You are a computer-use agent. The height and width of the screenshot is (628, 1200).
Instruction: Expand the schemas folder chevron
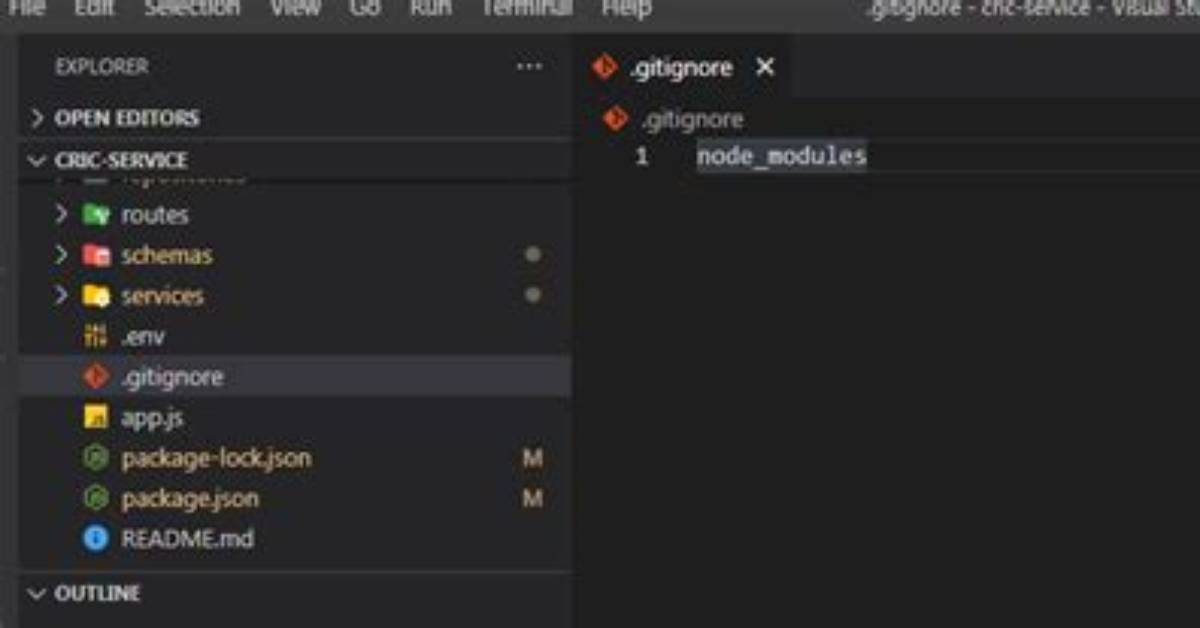coord(62,255)
